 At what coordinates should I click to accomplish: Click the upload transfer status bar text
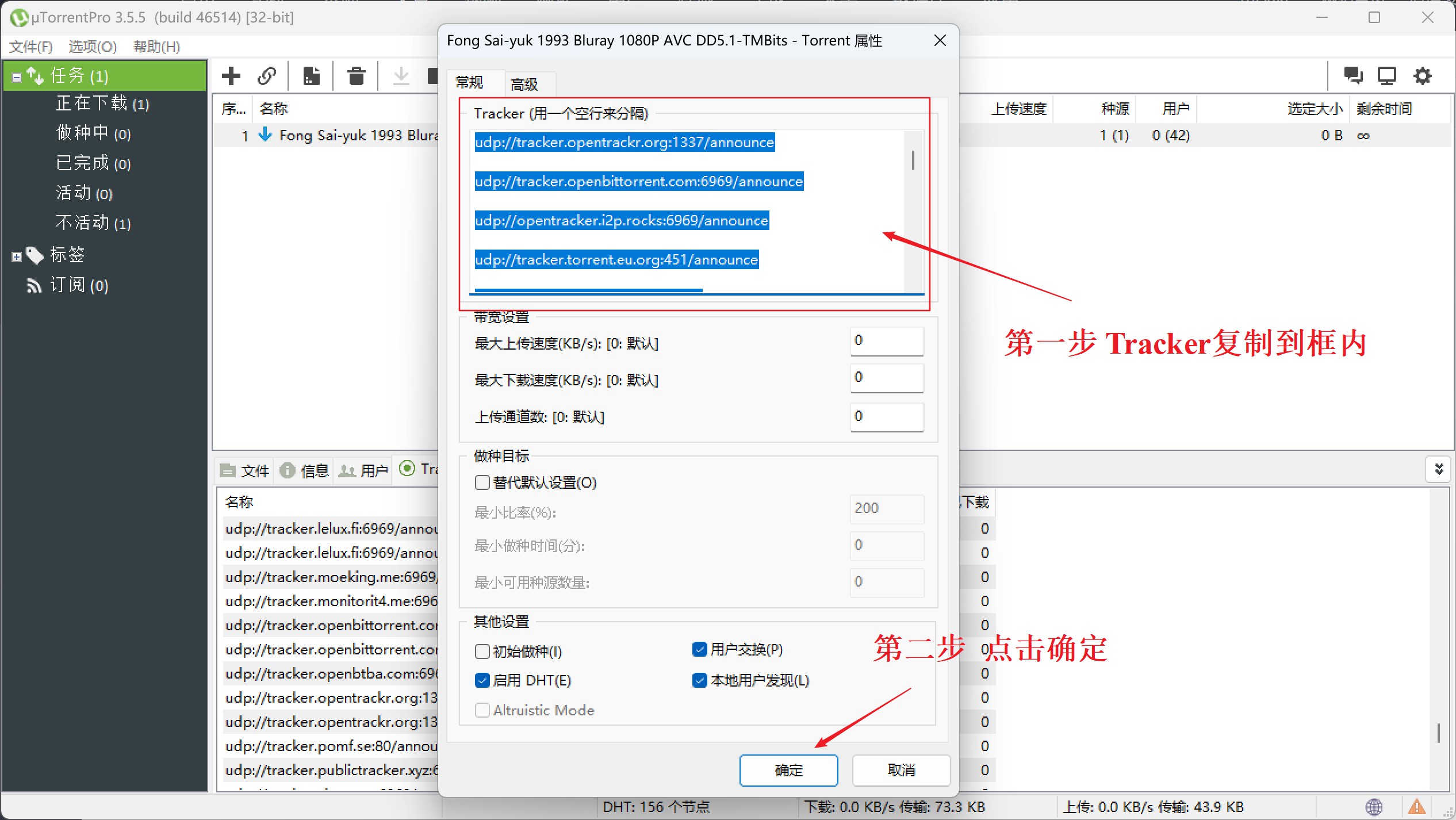tap(1153, 807)
